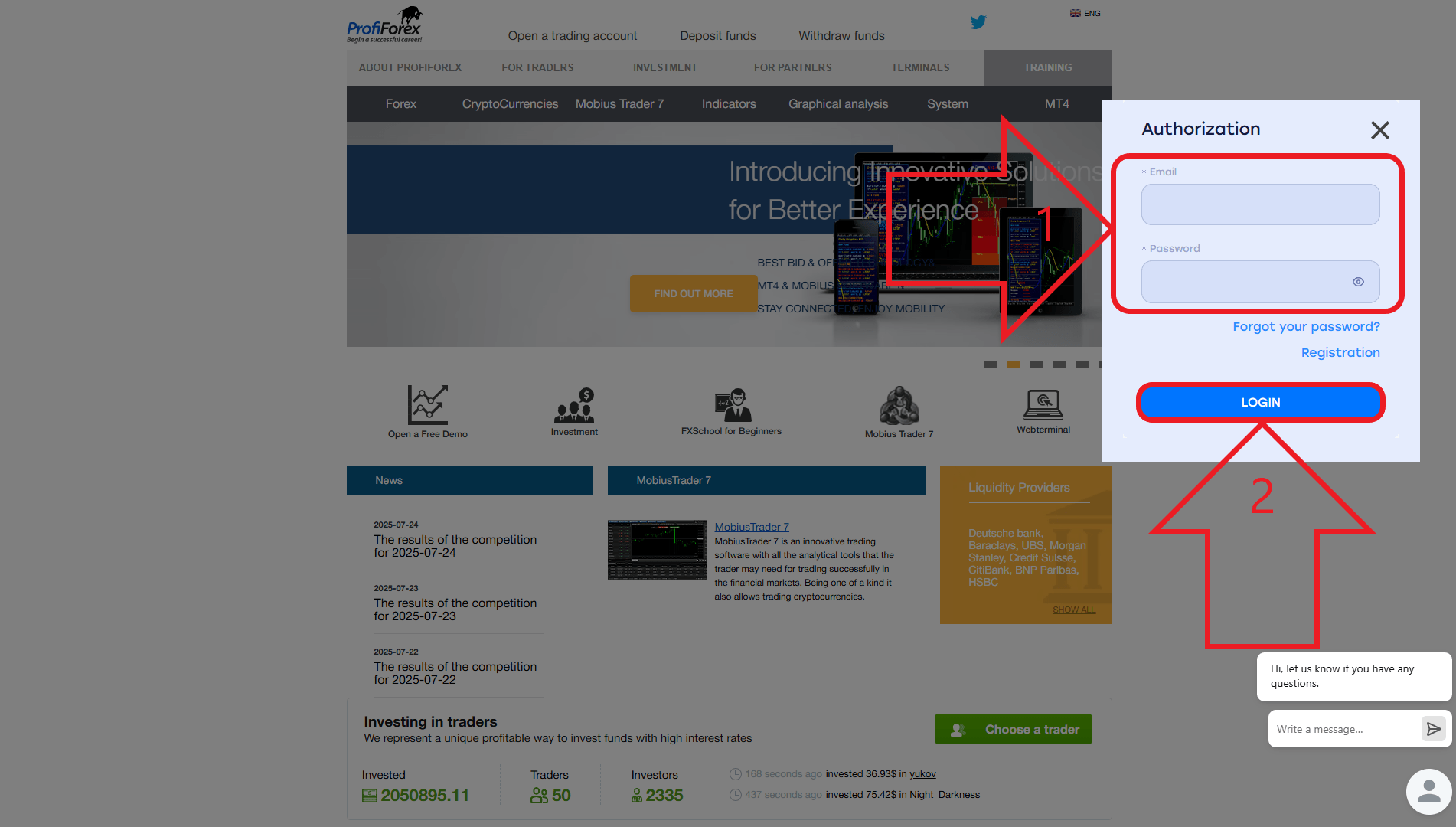Image resolution: width=1456 pixels, height=827 pixels.
Task: Click the FIND OUT MORE button
Action: click(694, 293)
